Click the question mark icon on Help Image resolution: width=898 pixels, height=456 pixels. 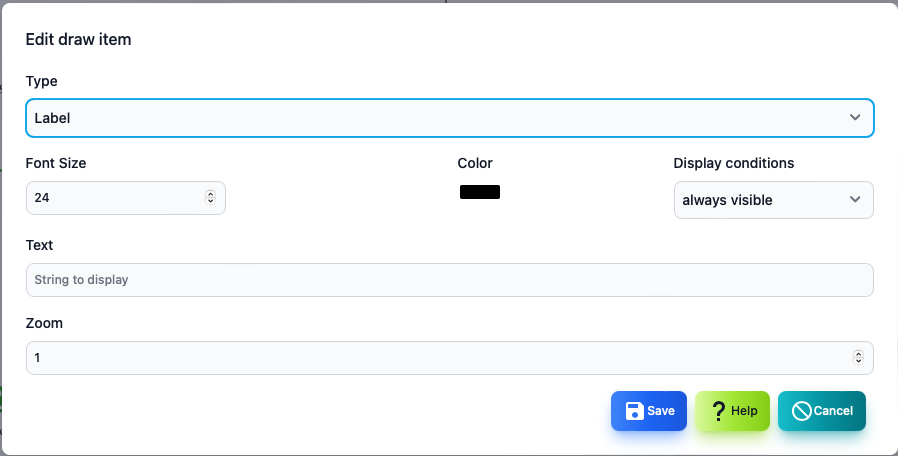718,411
